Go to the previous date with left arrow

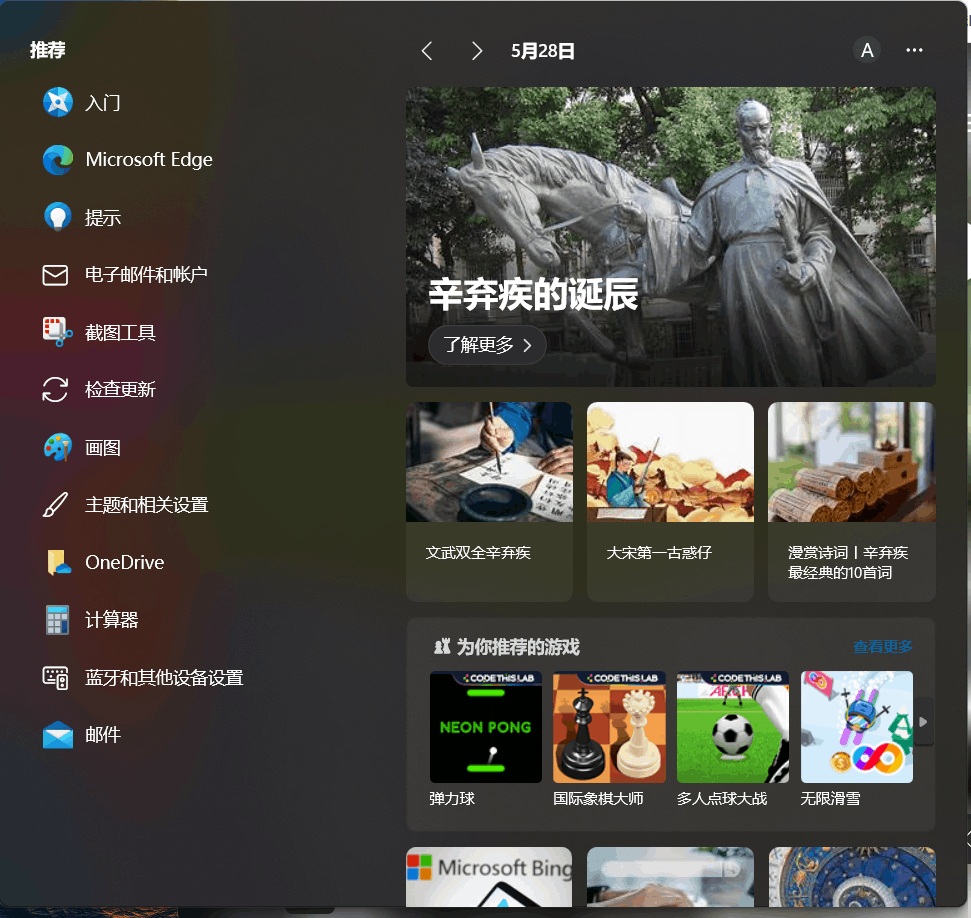coord(427,51)
